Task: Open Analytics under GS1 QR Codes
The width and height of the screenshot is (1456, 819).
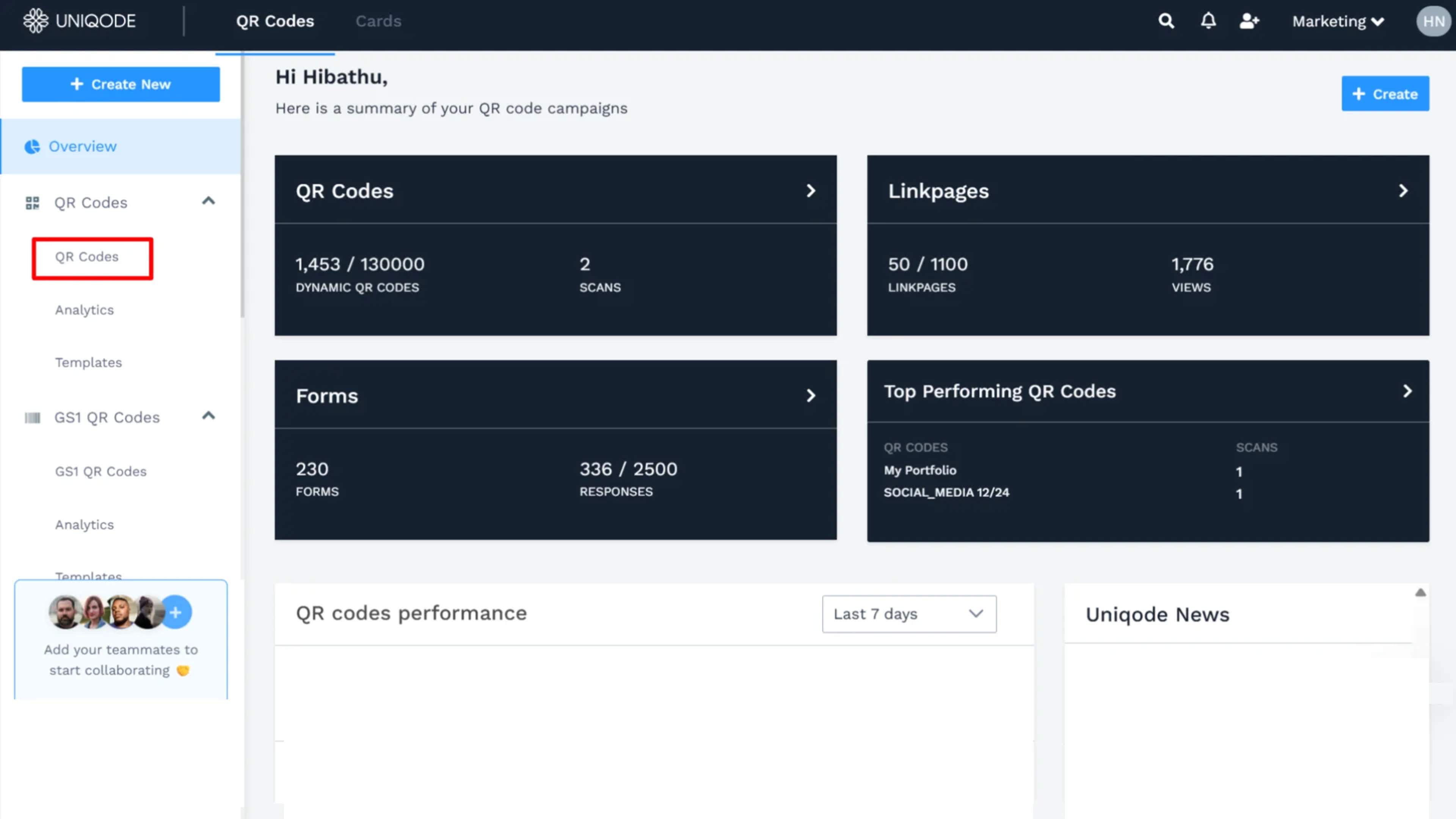Action: tap(84, 524)
